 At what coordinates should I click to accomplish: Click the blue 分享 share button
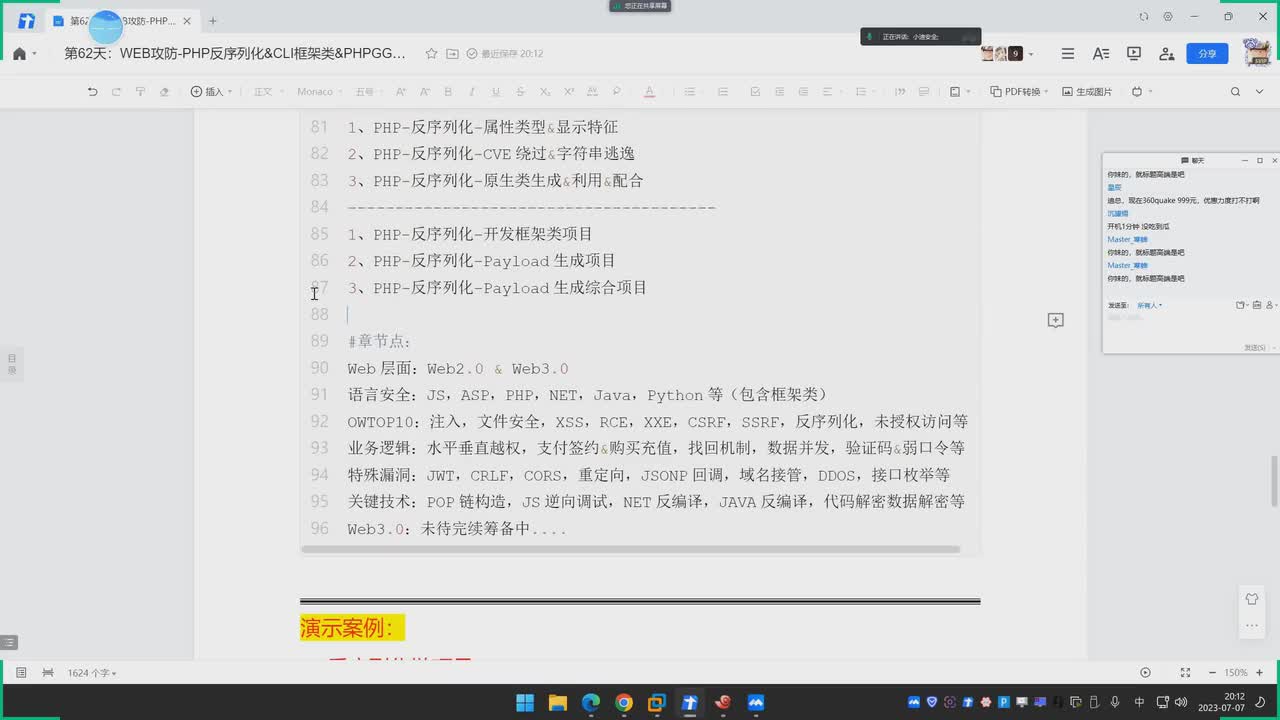1207,54
